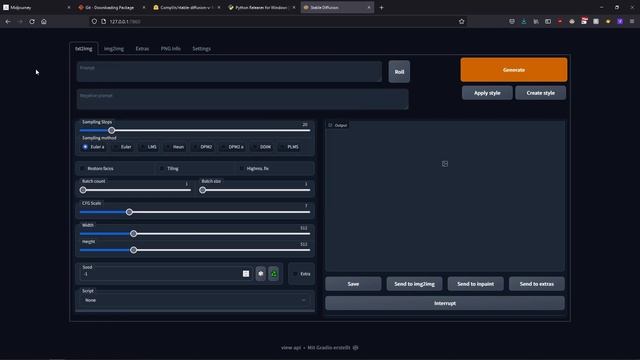The width and height of the screenshot is (640, 360).
Task: Select the DDIM sampling method
Action: point(262,147)
